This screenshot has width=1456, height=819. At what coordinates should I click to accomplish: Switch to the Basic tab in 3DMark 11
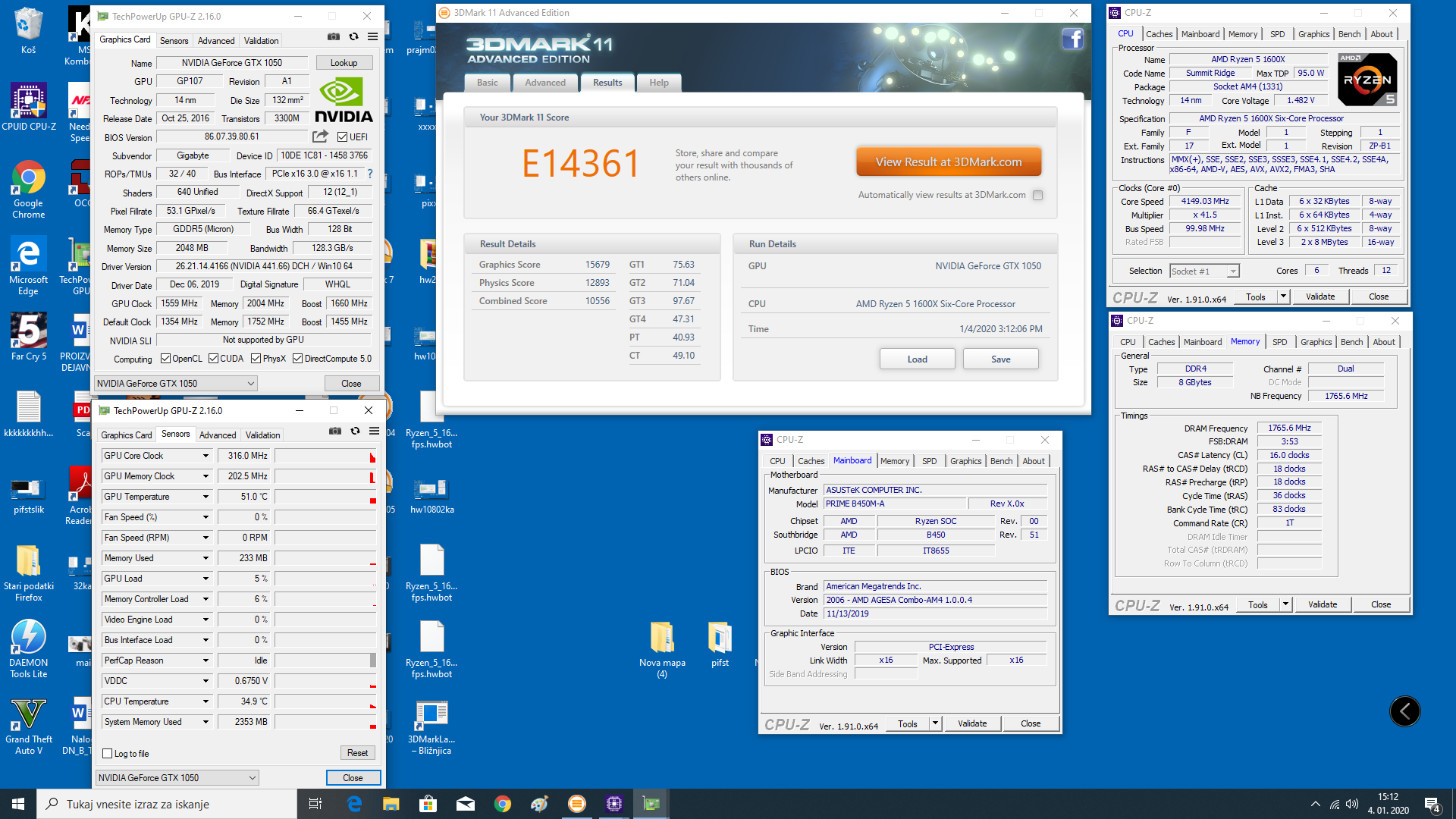point(488,83)
